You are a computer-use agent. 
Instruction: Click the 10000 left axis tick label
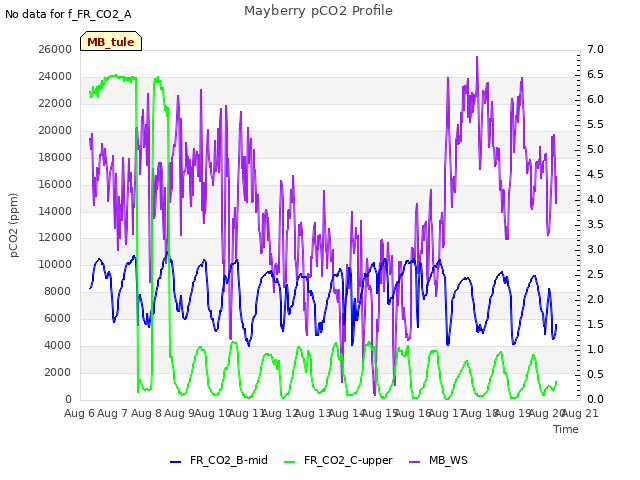tap(55, 264)
